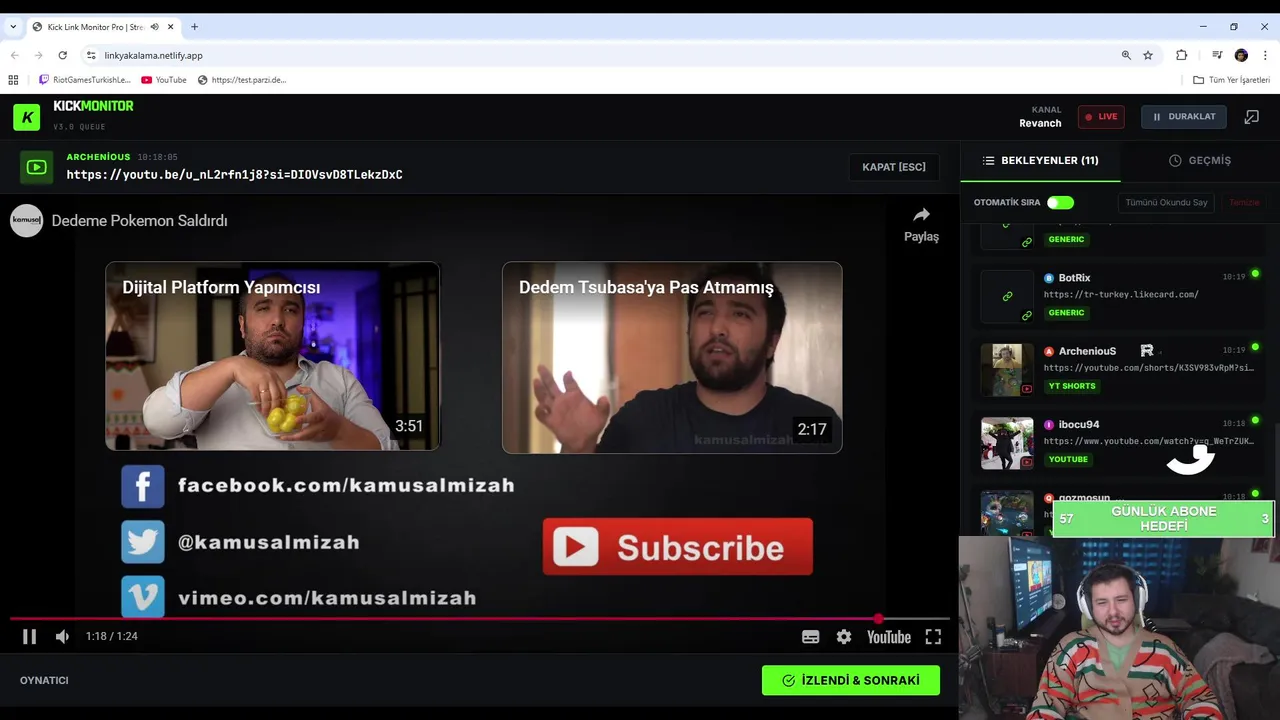Click the ibocu94 youtube watch URL
This screenshot has width=1280, height=720.
1148,441
